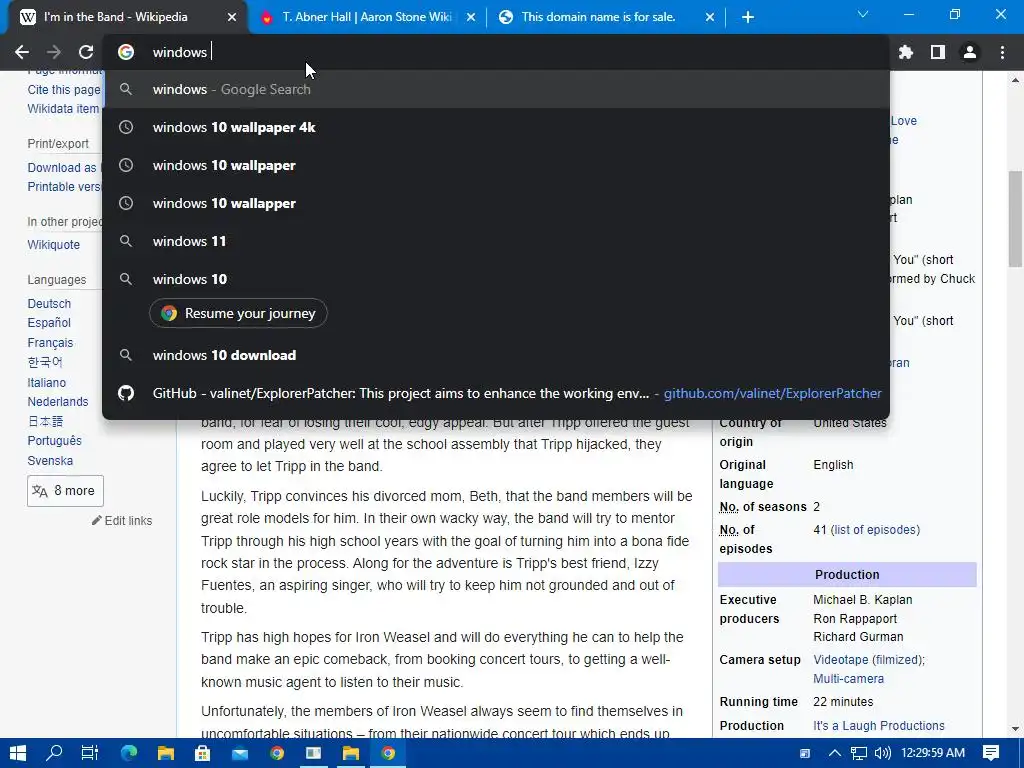The image size is (1024, 768).
Task: Open the Chrome profile avatar menu
Action: [x=970, y=52]
